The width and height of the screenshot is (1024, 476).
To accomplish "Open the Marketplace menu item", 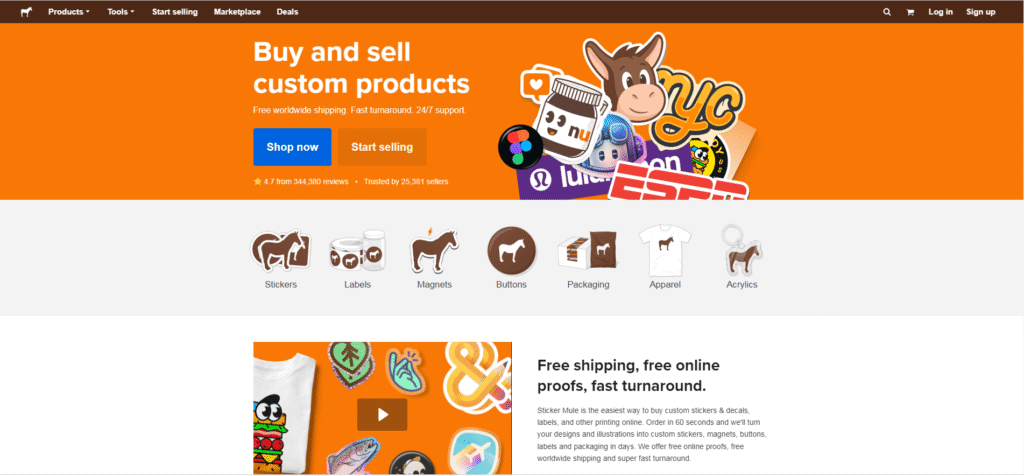I will 237,12.
